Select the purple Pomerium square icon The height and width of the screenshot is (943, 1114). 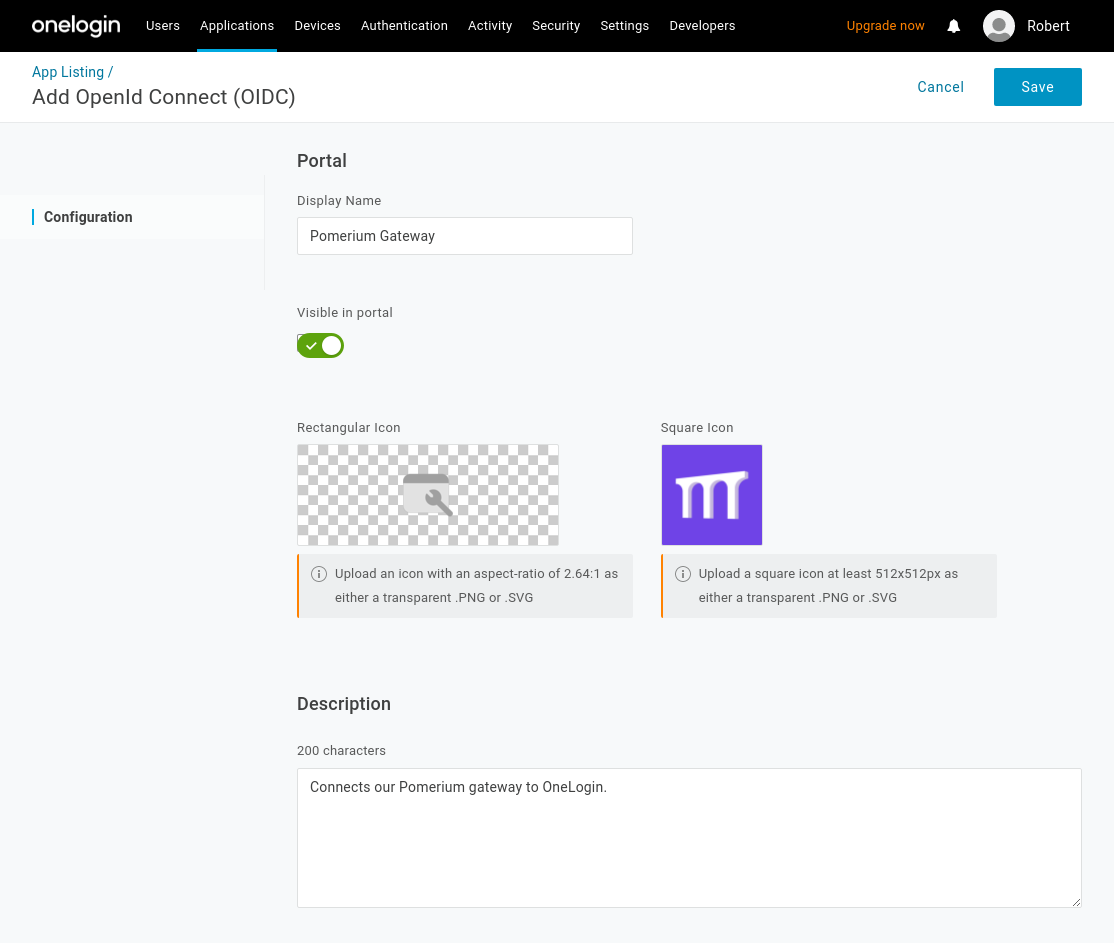711,495
